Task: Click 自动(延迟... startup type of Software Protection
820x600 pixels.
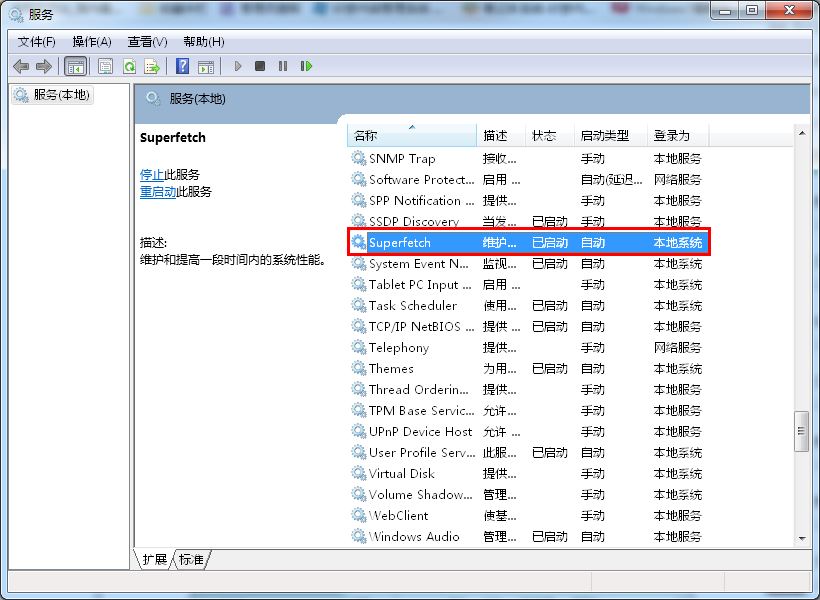Action: pos(611,180)
